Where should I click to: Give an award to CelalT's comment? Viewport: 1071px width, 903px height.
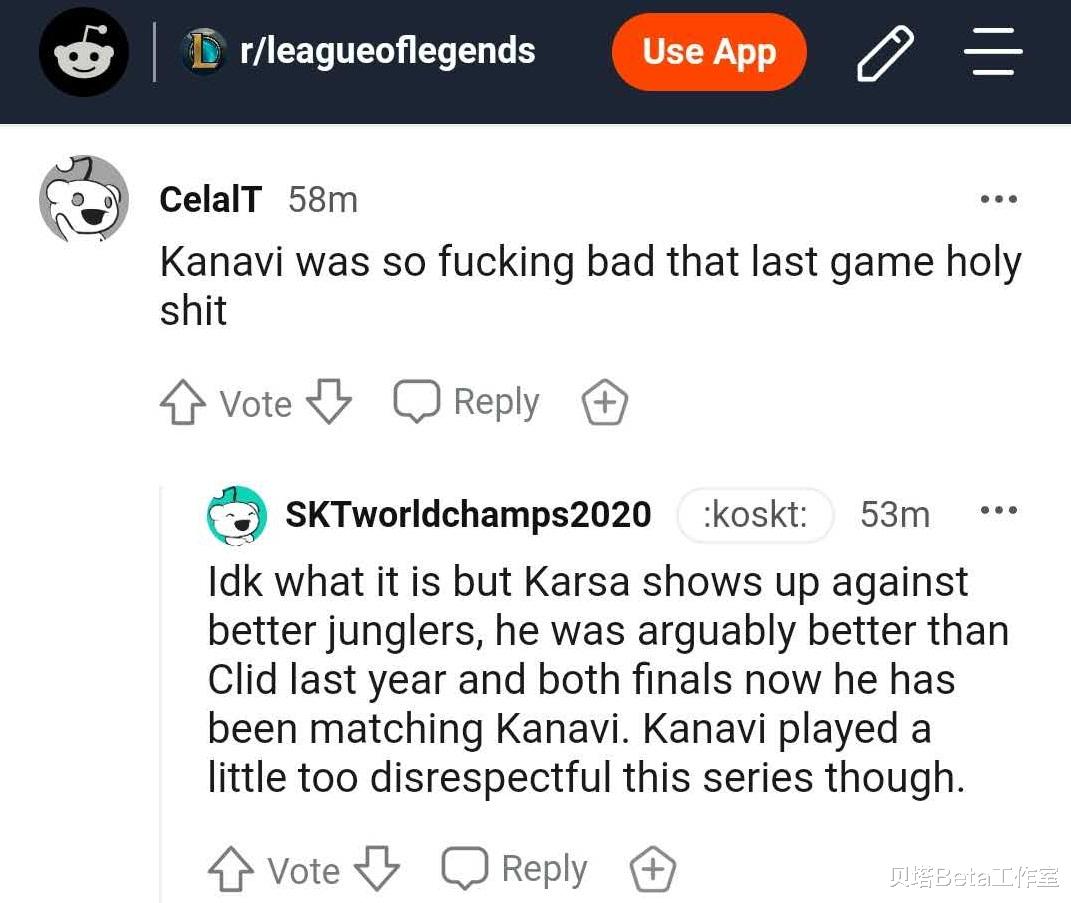[x=605, y=403]
